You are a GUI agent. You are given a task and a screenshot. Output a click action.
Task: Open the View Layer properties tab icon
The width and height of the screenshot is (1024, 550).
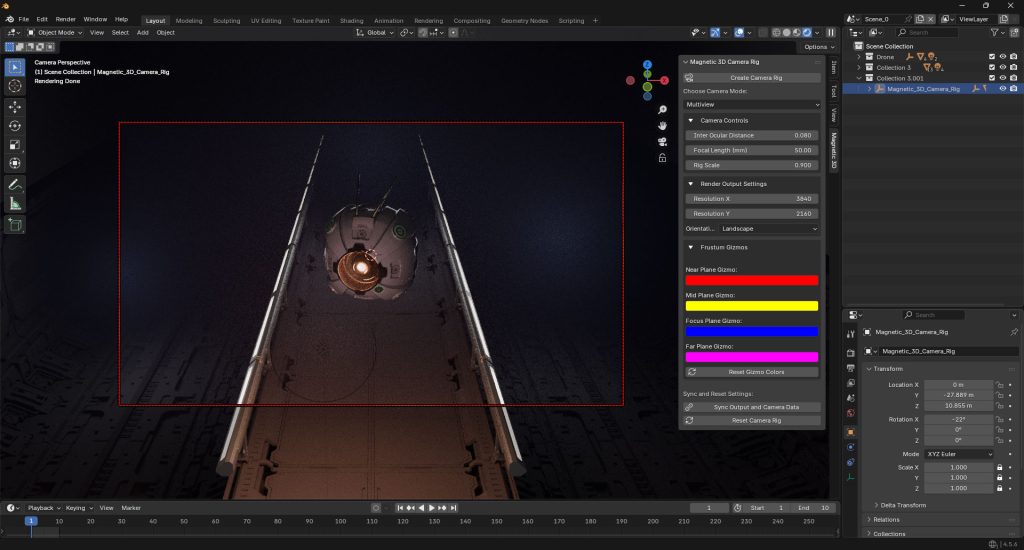pyautogui.click(x=850, y=383)
